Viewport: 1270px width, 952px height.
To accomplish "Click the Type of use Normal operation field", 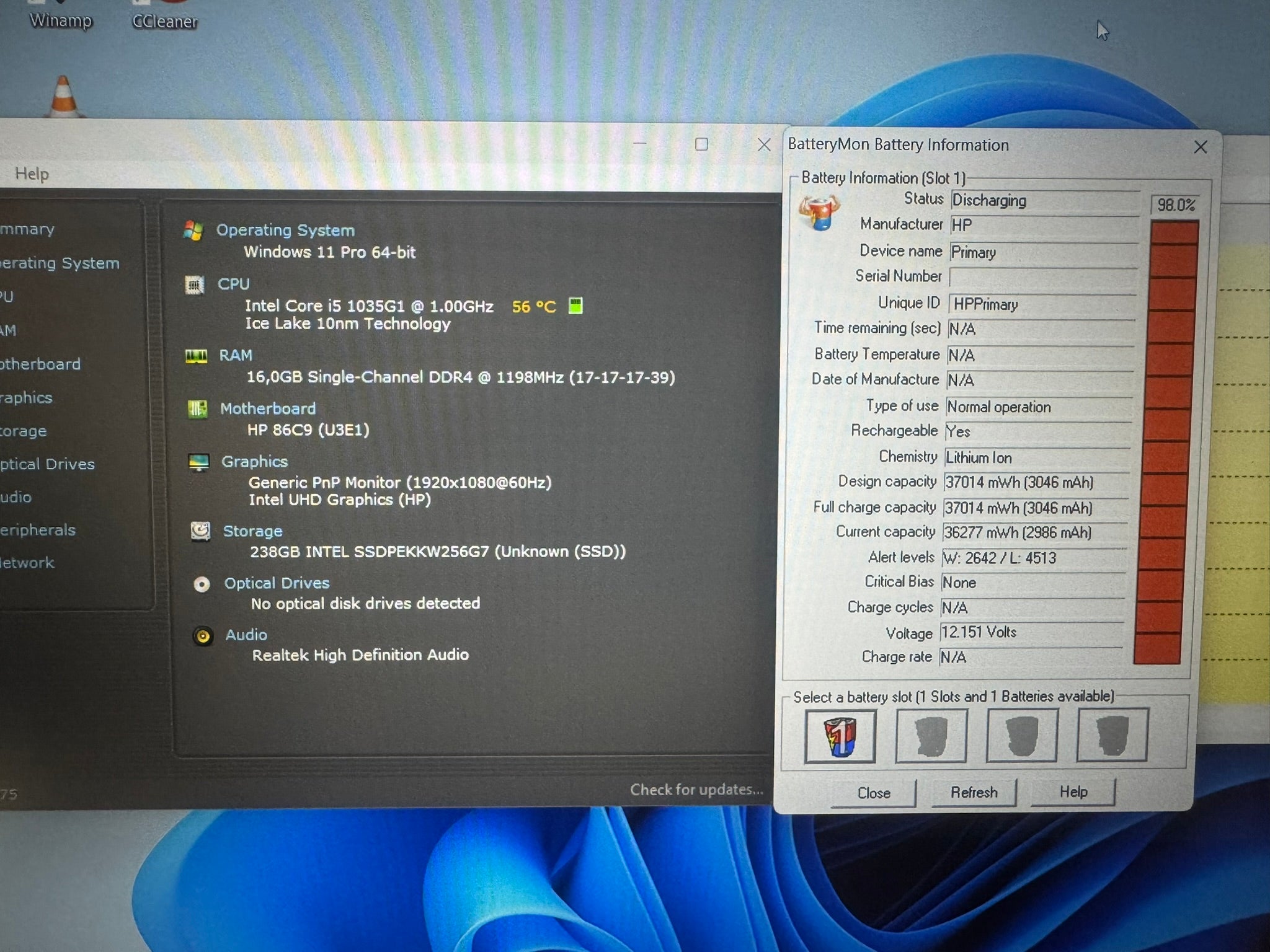I will point(1039,407).
